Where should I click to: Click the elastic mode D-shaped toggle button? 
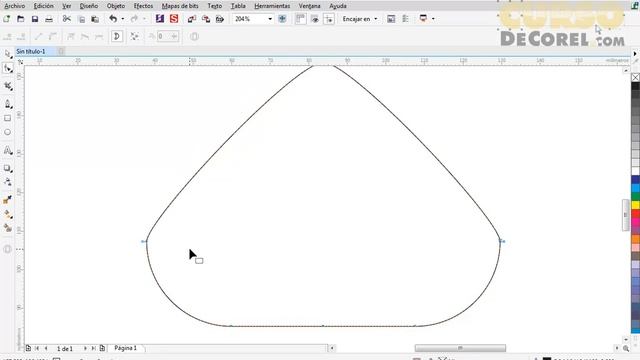coord(117,37)
